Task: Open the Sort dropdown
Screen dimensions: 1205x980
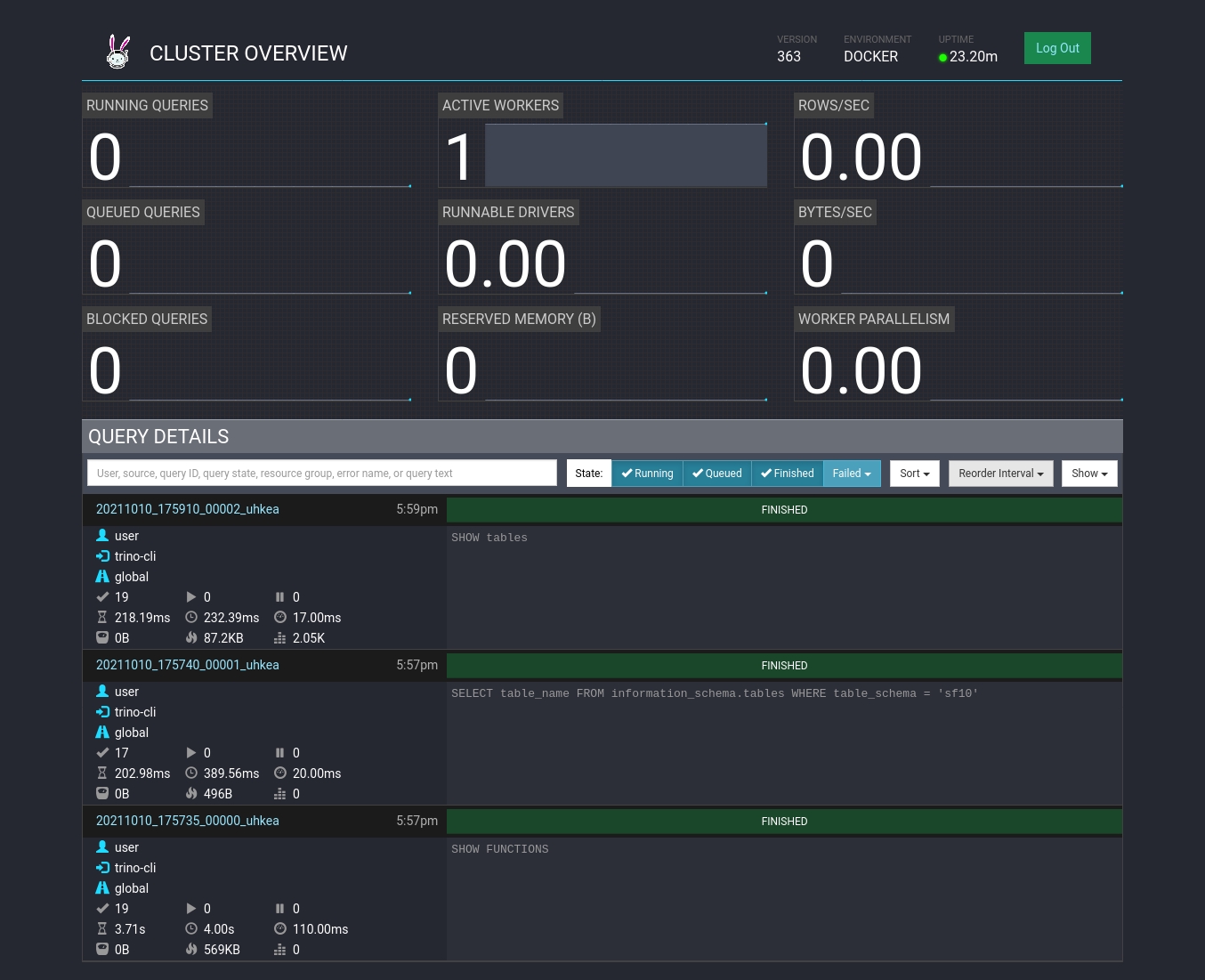Action: pyautogui.click(x=914, y=474)
